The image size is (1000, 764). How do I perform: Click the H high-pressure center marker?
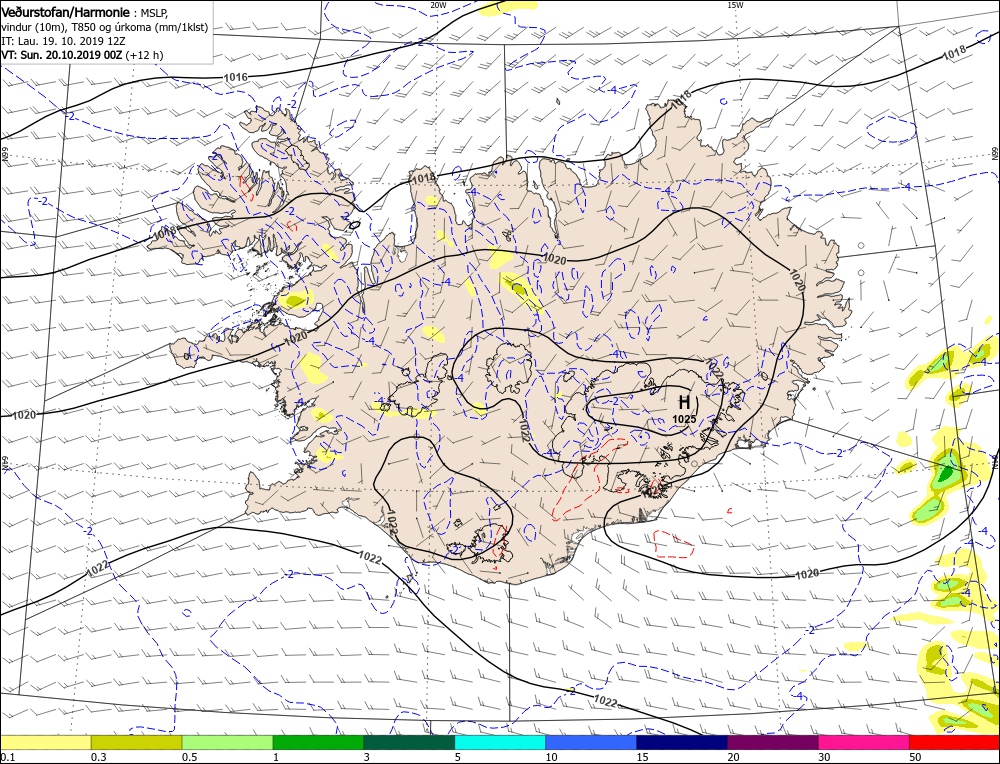click(x=684, y=402)
